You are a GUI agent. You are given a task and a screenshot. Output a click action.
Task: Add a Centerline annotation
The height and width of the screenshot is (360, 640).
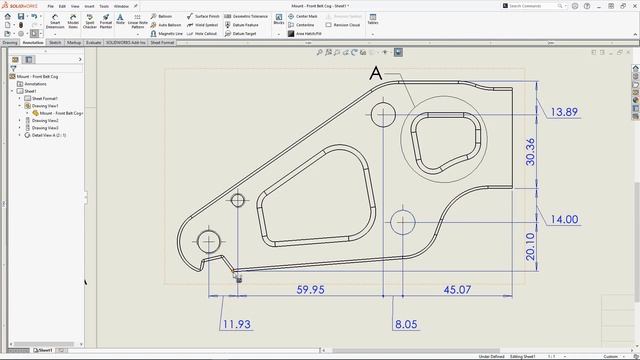301,25
